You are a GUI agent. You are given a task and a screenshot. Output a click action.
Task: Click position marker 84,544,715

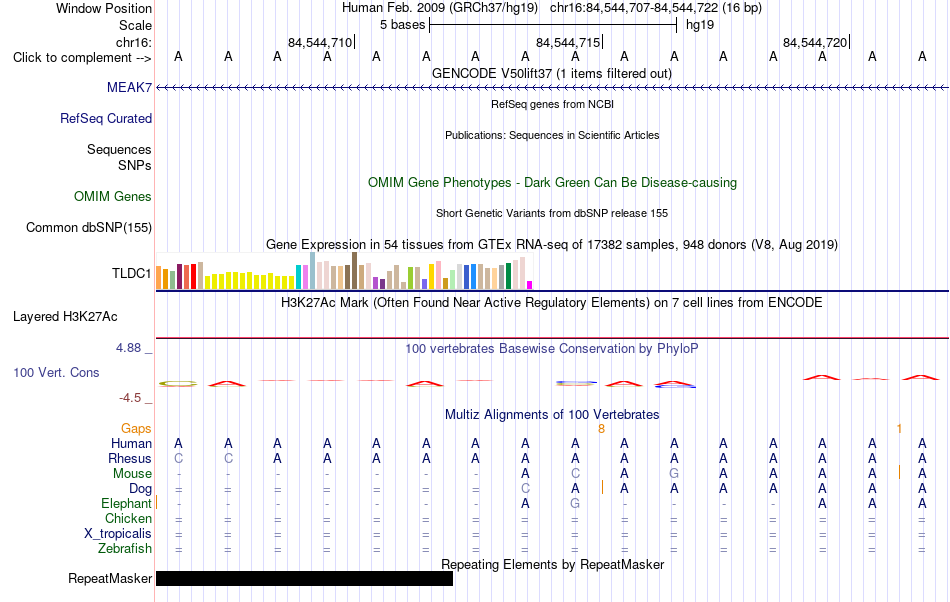tap(568, 42)
